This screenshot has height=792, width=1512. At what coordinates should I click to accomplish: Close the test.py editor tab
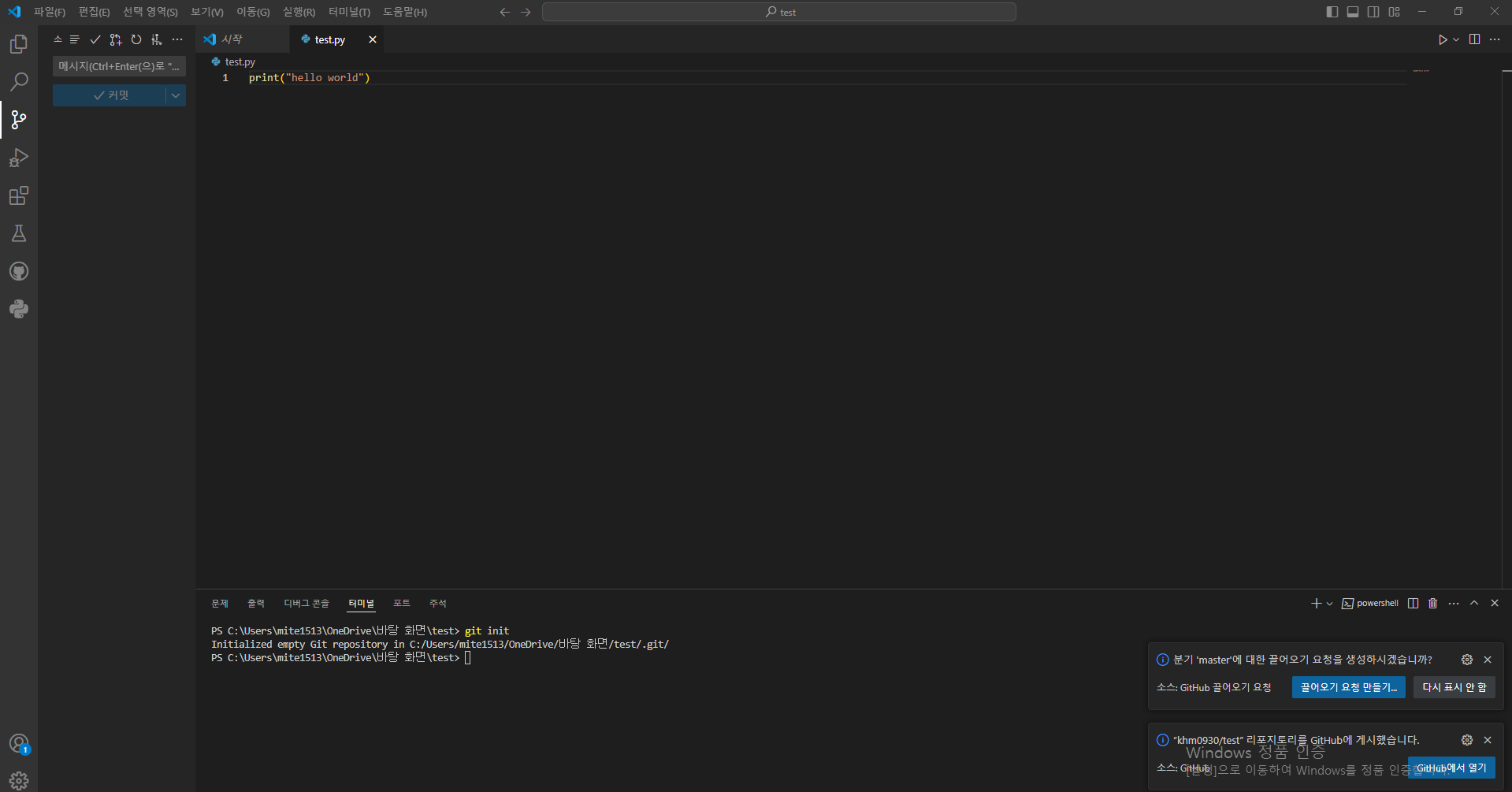coord(373,39)
